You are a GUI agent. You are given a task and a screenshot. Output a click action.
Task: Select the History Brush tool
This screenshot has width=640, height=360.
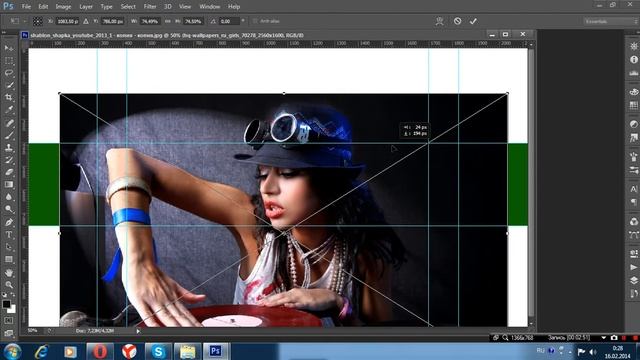click(x=9, y=160)
